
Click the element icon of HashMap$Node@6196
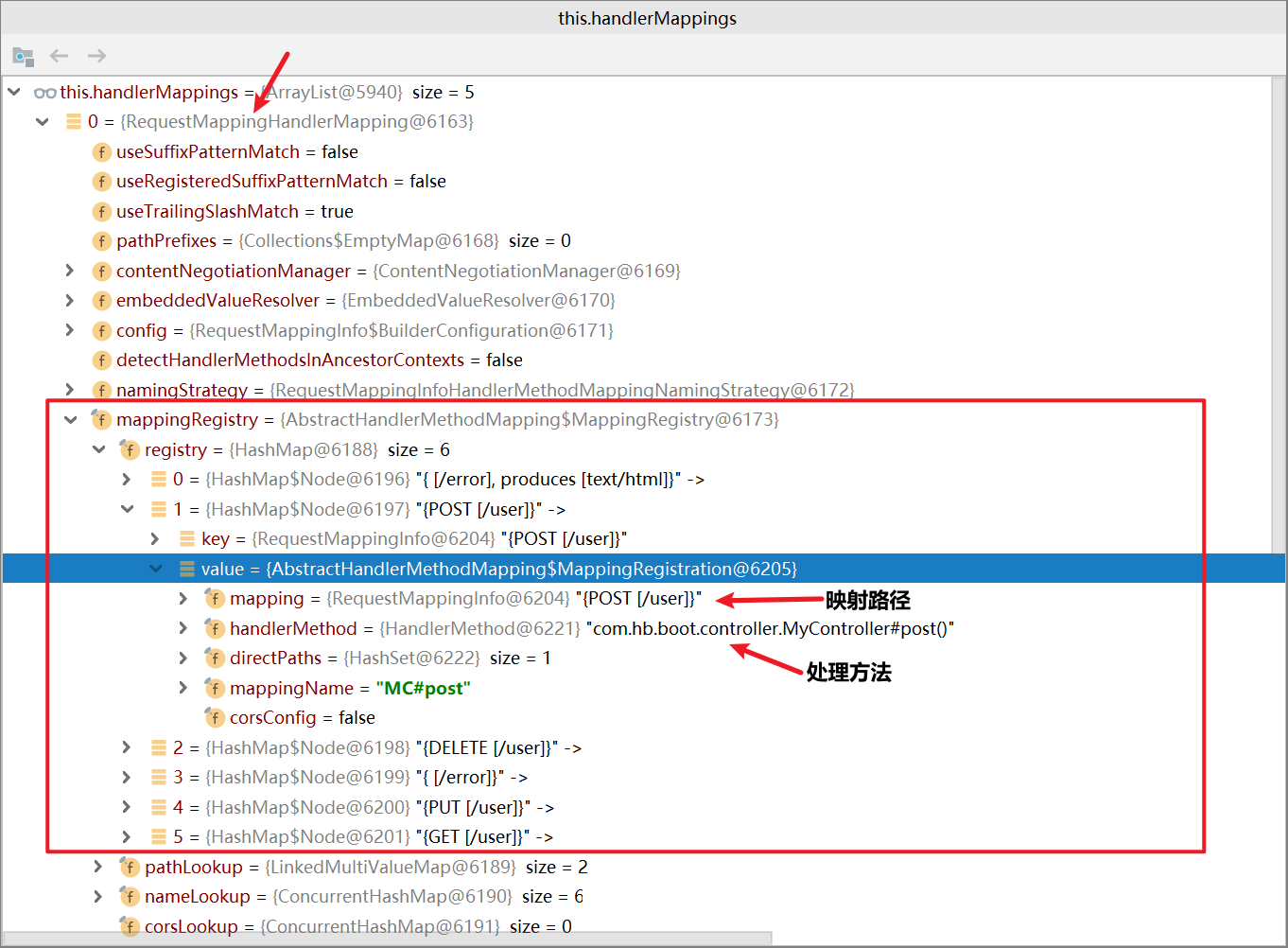pos(159,480)
